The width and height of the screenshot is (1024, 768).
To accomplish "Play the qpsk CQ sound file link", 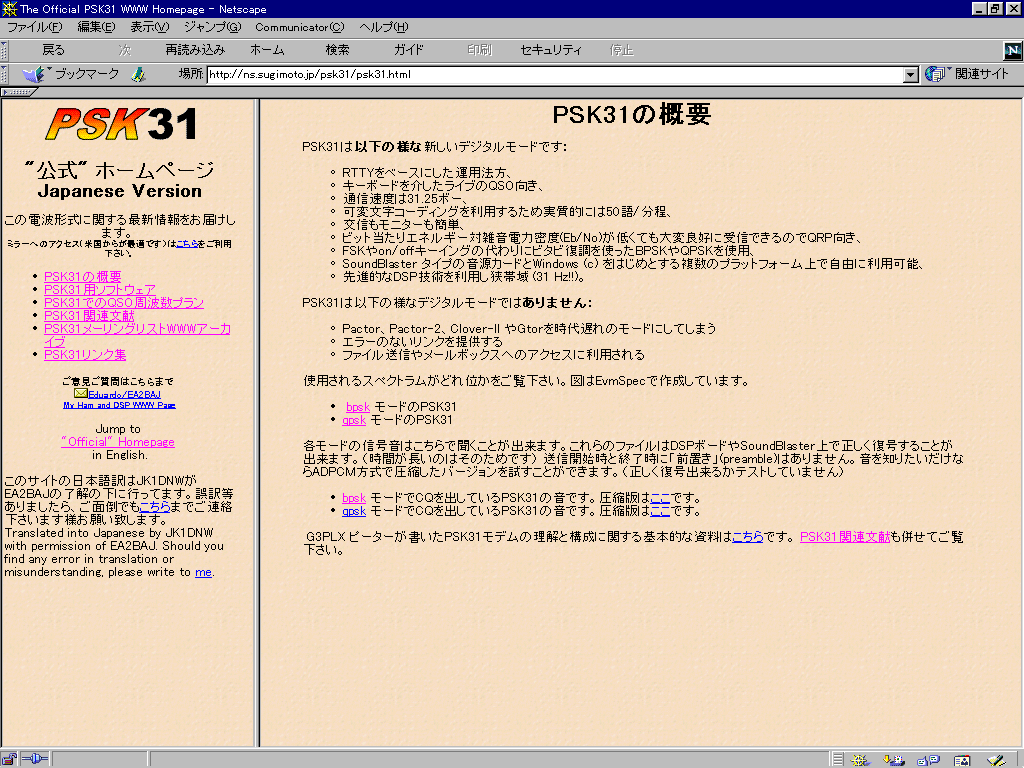I will tap(354, 511).
